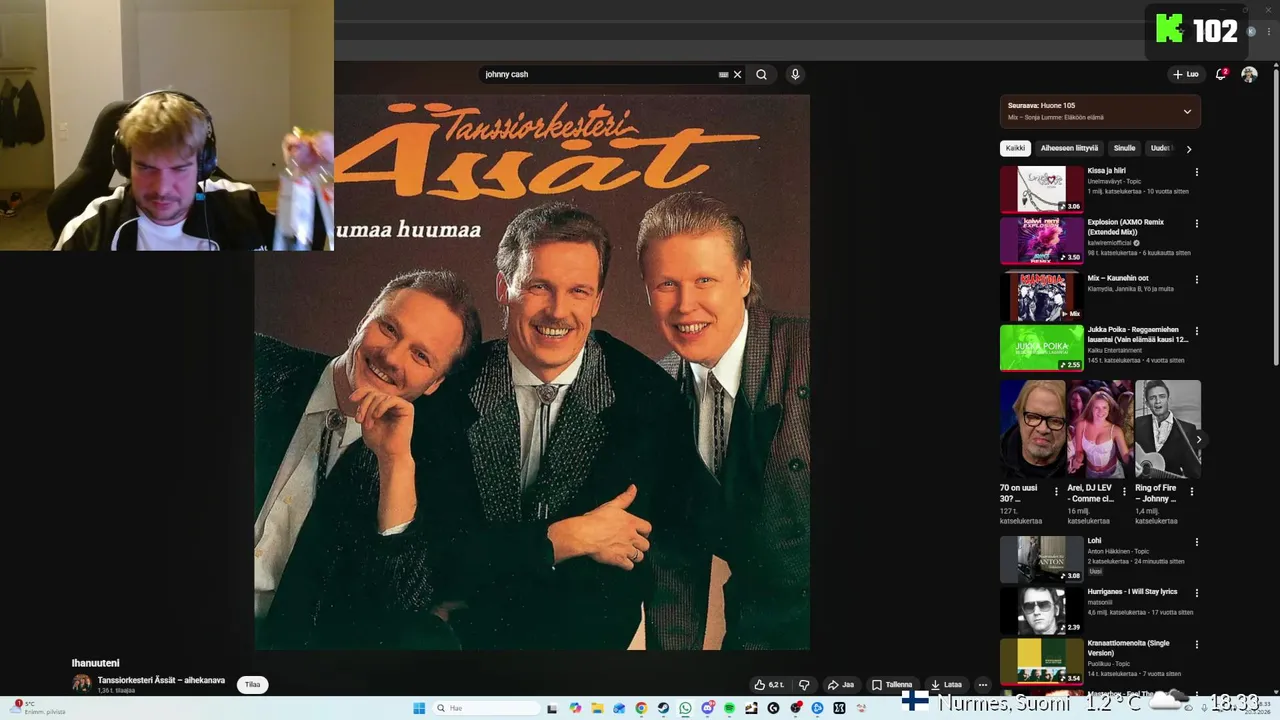
Task: Open Spotify from the taskbar
Action: [729, 708]
